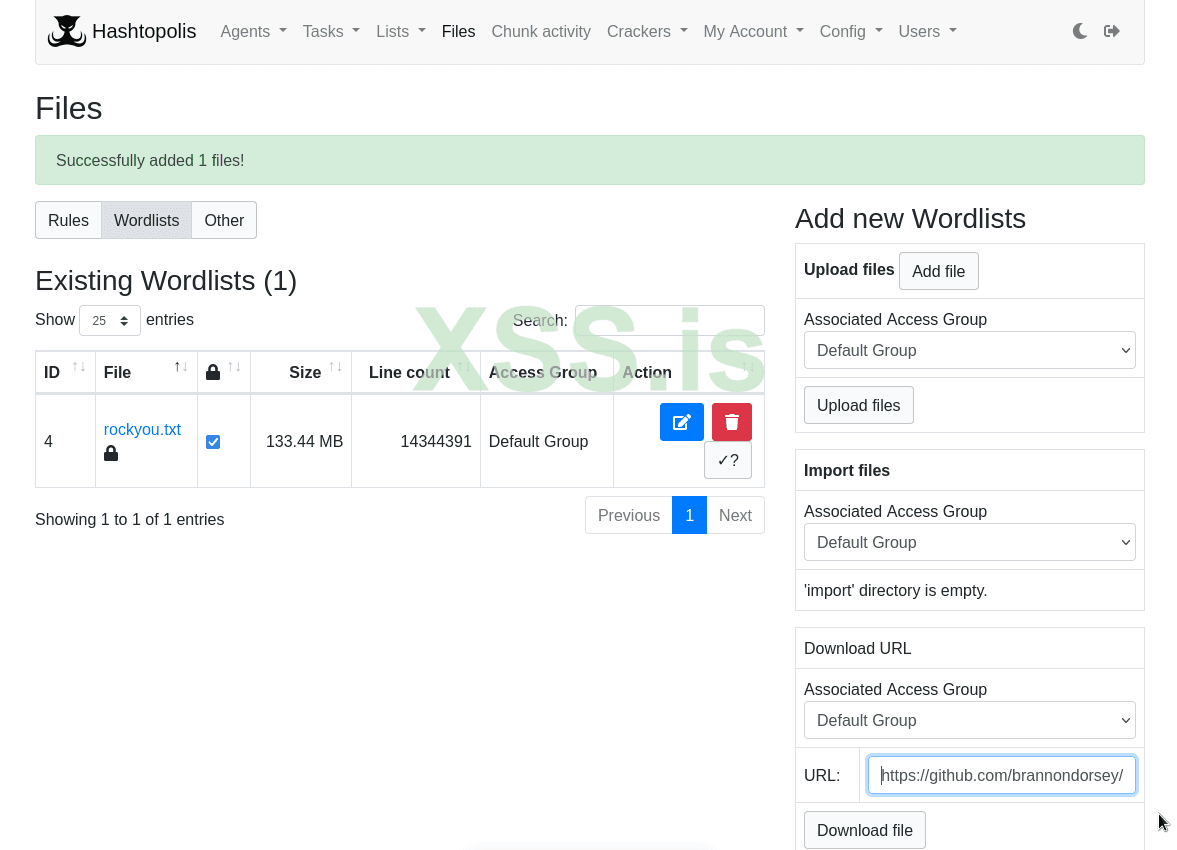
Task: Click the Default Group table cell
Action: click(546, 442)
